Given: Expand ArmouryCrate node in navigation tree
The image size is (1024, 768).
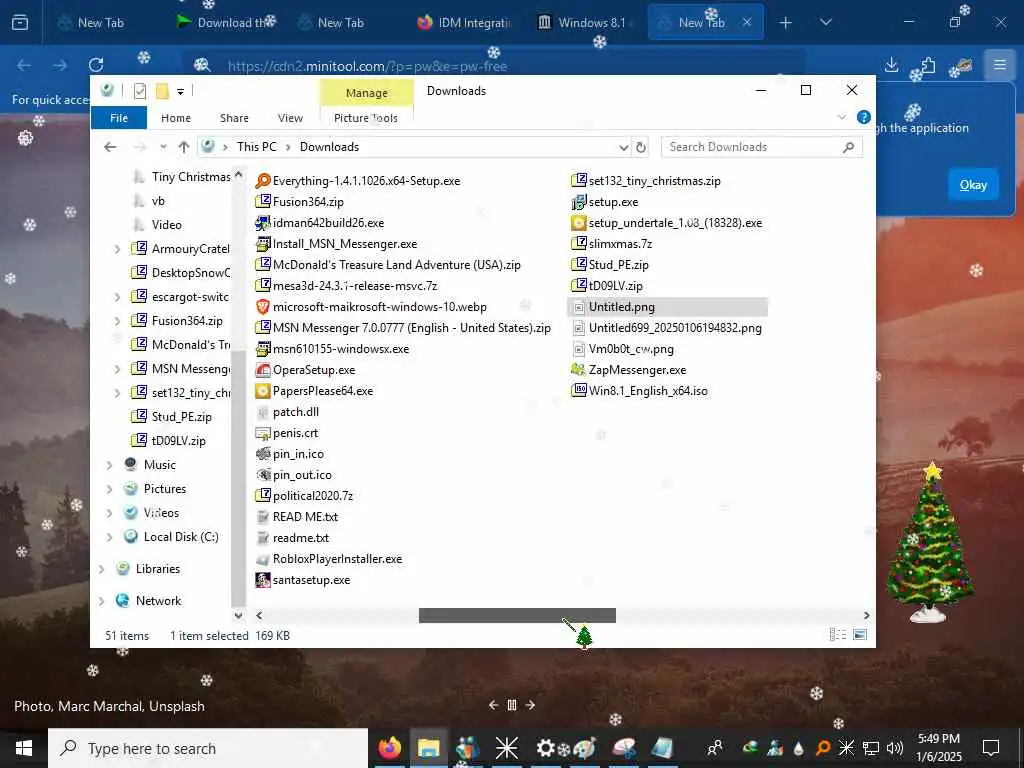Looking at the screenshot, I should pyautogui.click(x=117, y=249).
